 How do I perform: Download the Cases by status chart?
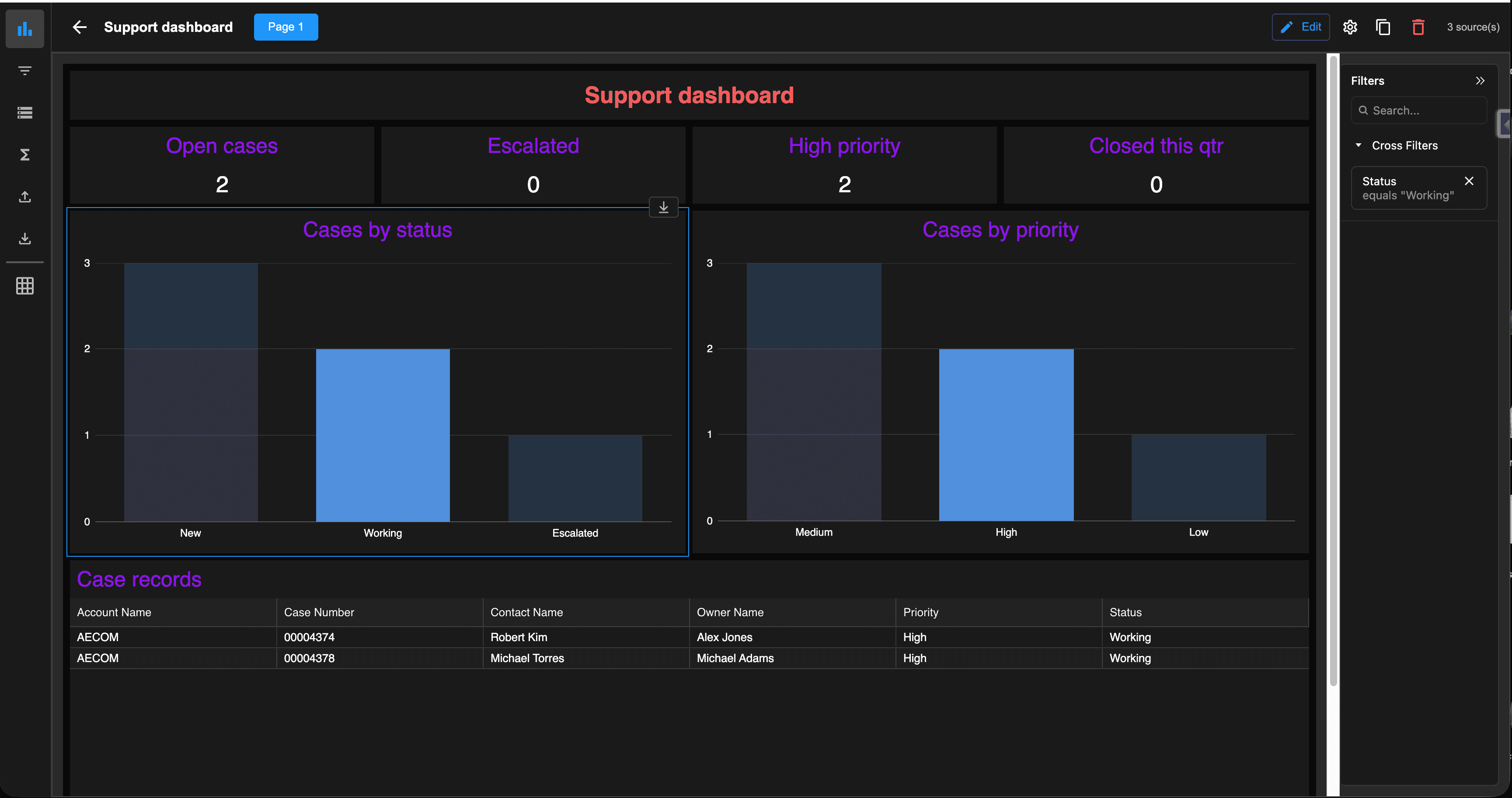663,207
